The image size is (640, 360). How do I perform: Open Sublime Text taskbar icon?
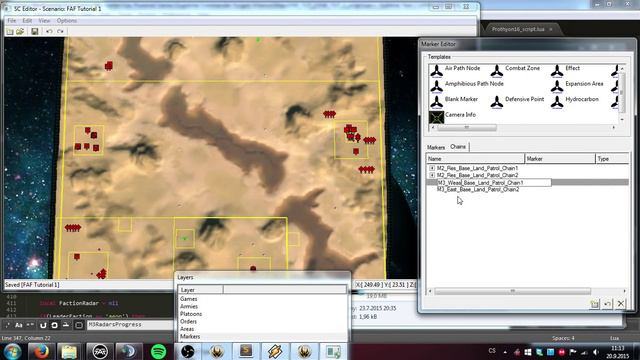point(246,351)
